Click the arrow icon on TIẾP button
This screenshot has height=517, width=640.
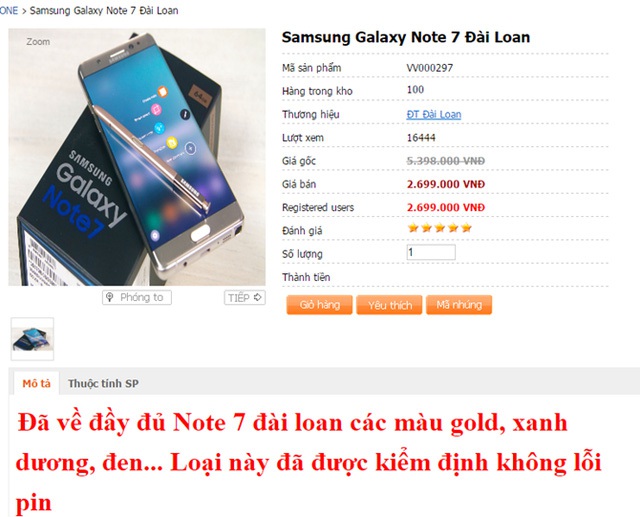(x=258, y=297)
